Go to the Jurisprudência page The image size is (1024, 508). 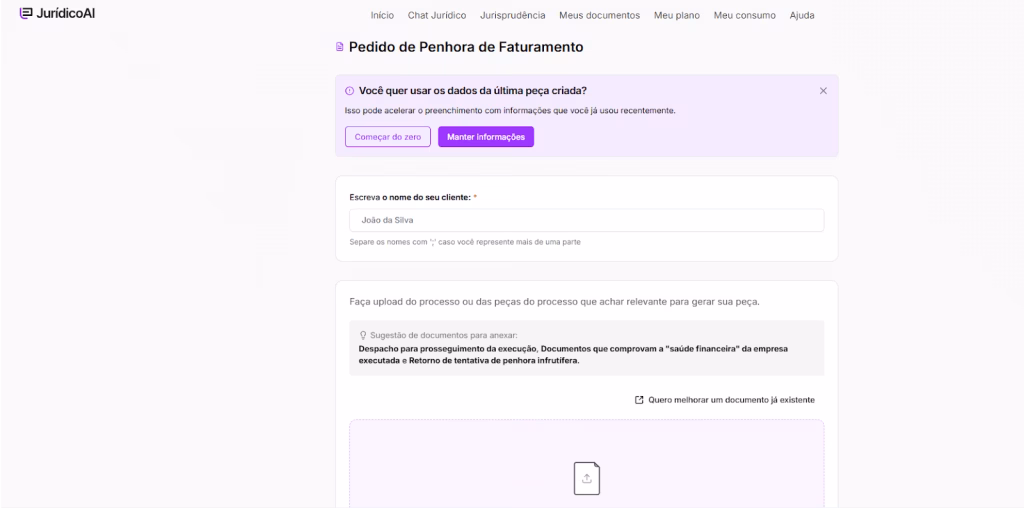pos(513,15)
